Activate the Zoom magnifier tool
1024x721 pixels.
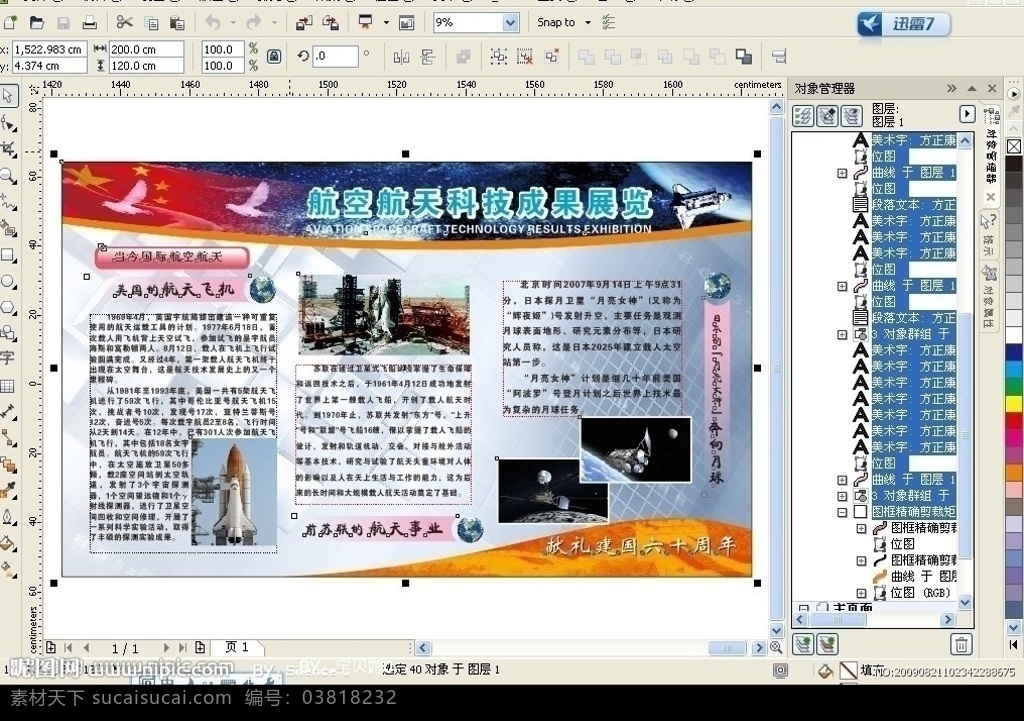coord(8,175)
